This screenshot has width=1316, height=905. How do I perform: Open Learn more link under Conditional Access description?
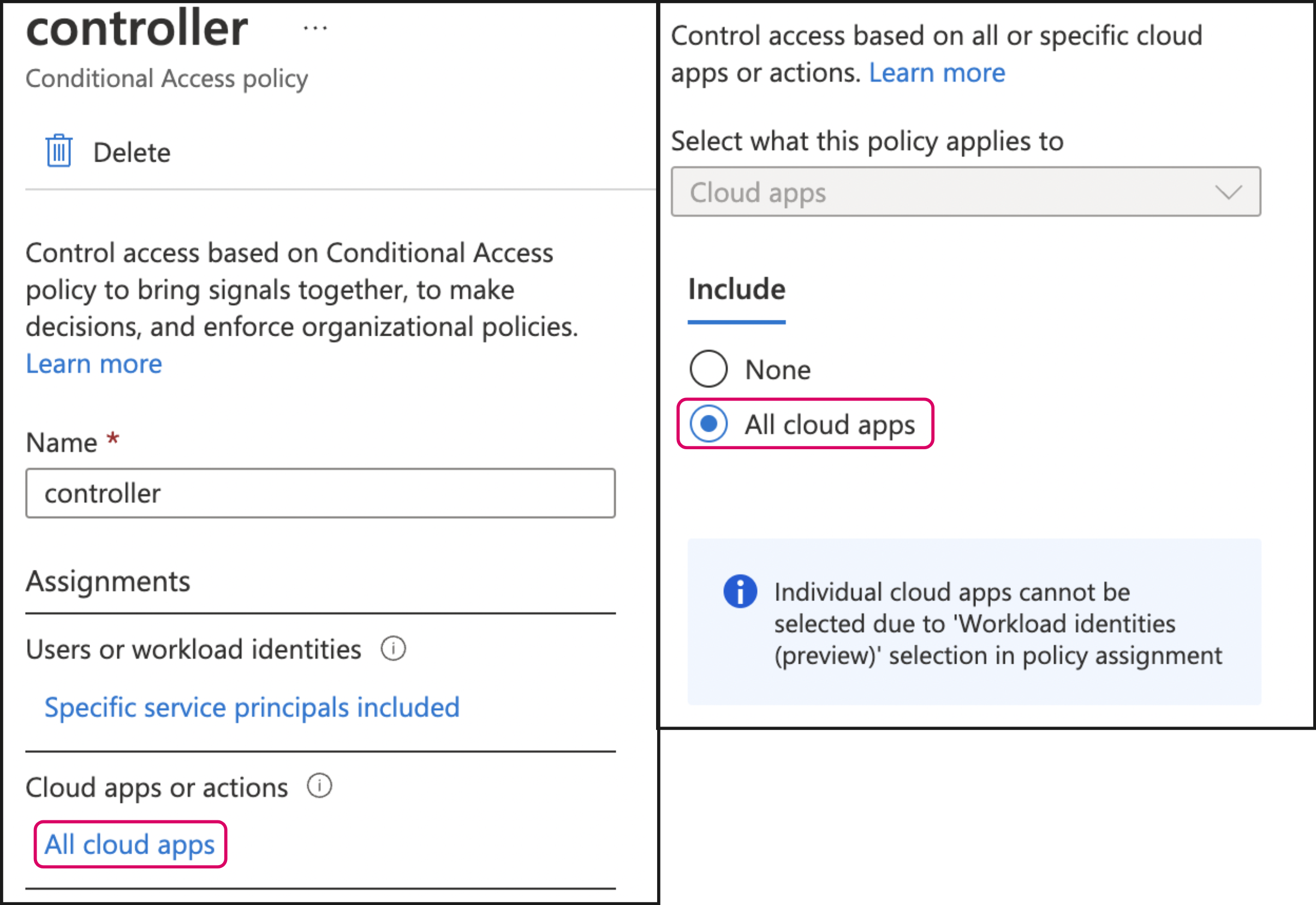click(x=94, y=364)
